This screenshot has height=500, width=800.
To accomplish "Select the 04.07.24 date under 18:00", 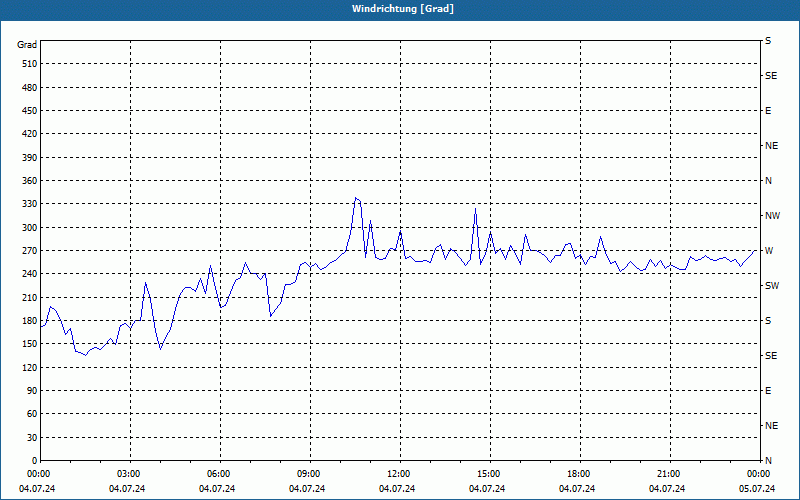I will click(x=577, y=489).
